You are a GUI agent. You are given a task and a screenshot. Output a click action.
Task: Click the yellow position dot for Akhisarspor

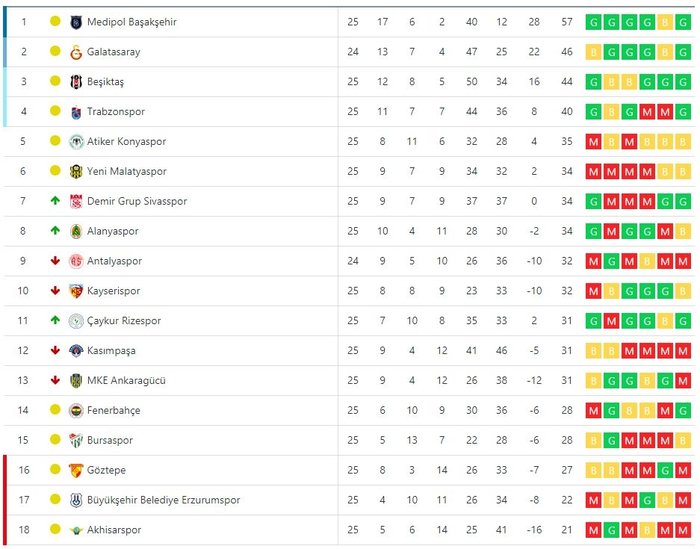[x=55, y=530]
